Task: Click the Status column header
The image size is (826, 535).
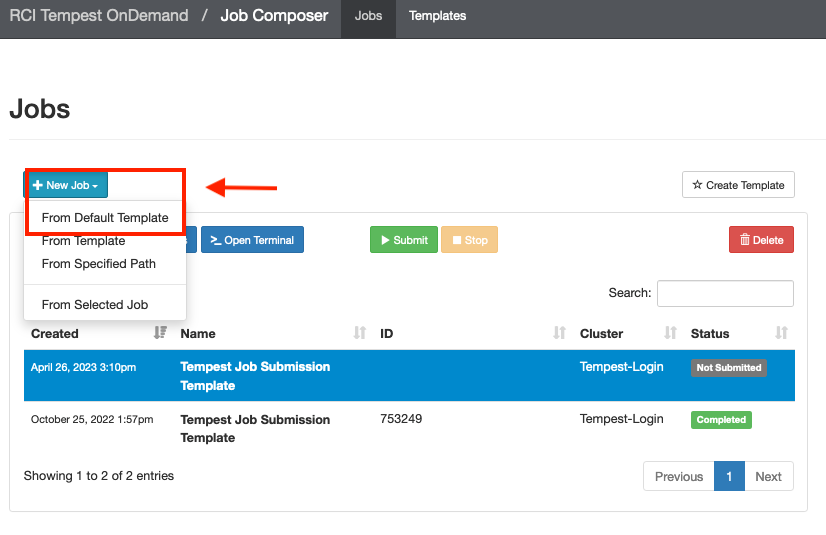Action: pyautogui.click(x=710, y=333)
